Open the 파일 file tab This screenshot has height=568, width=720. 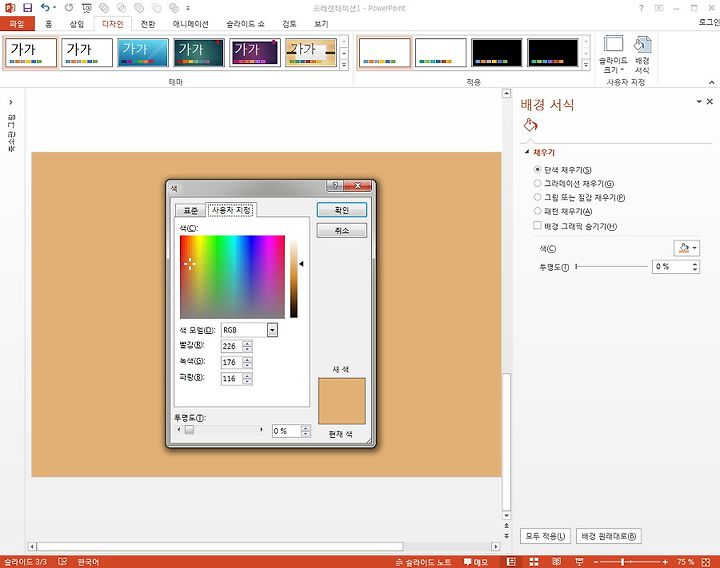click(x=17, y=24)
